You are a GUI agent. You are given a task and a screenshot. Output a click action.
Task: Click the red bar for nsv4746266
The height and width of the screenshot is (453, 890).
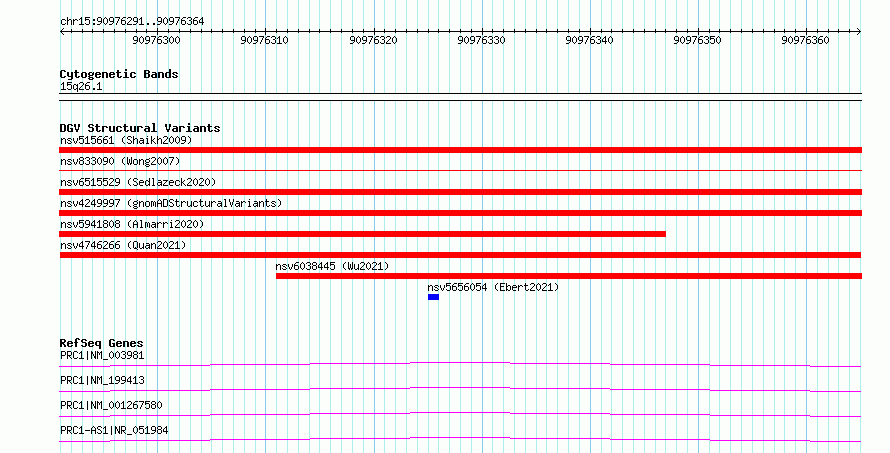click(x=460, y=255)
